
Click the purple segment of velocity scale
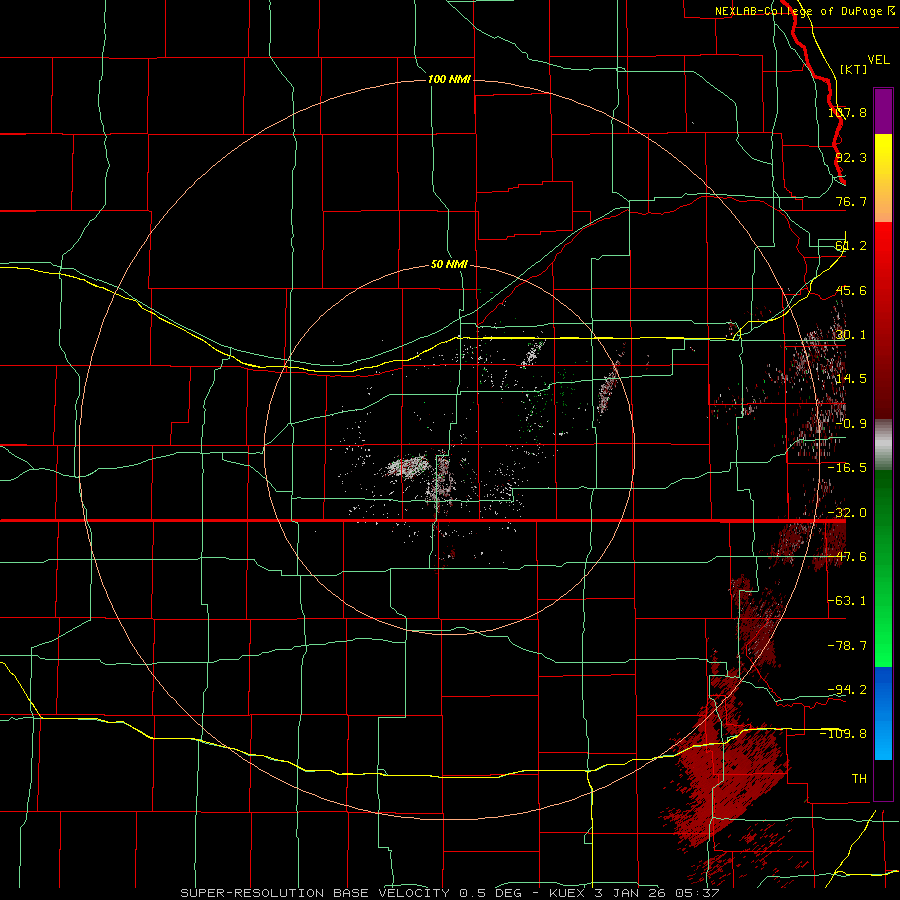coord(883,111)
